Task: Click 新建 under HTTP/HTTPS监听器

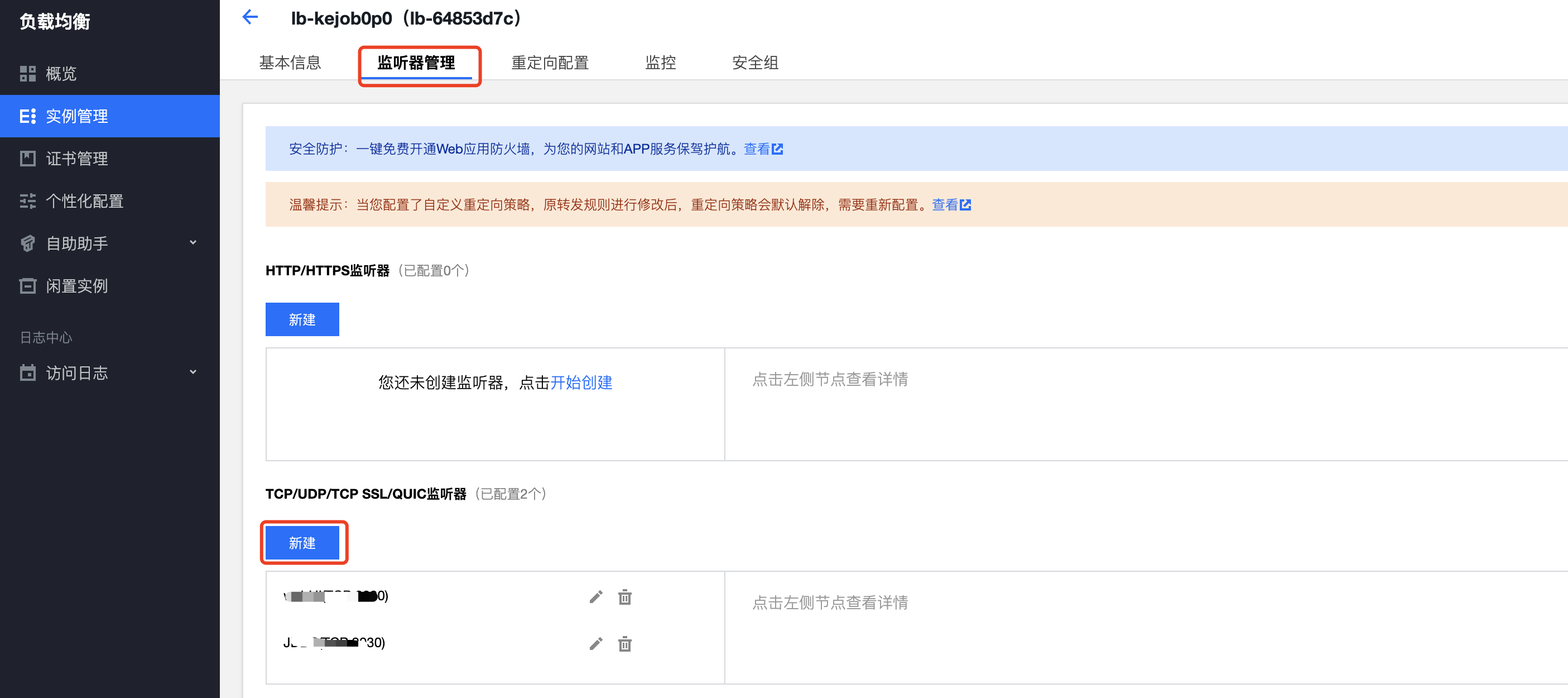Action: [302, 319]
